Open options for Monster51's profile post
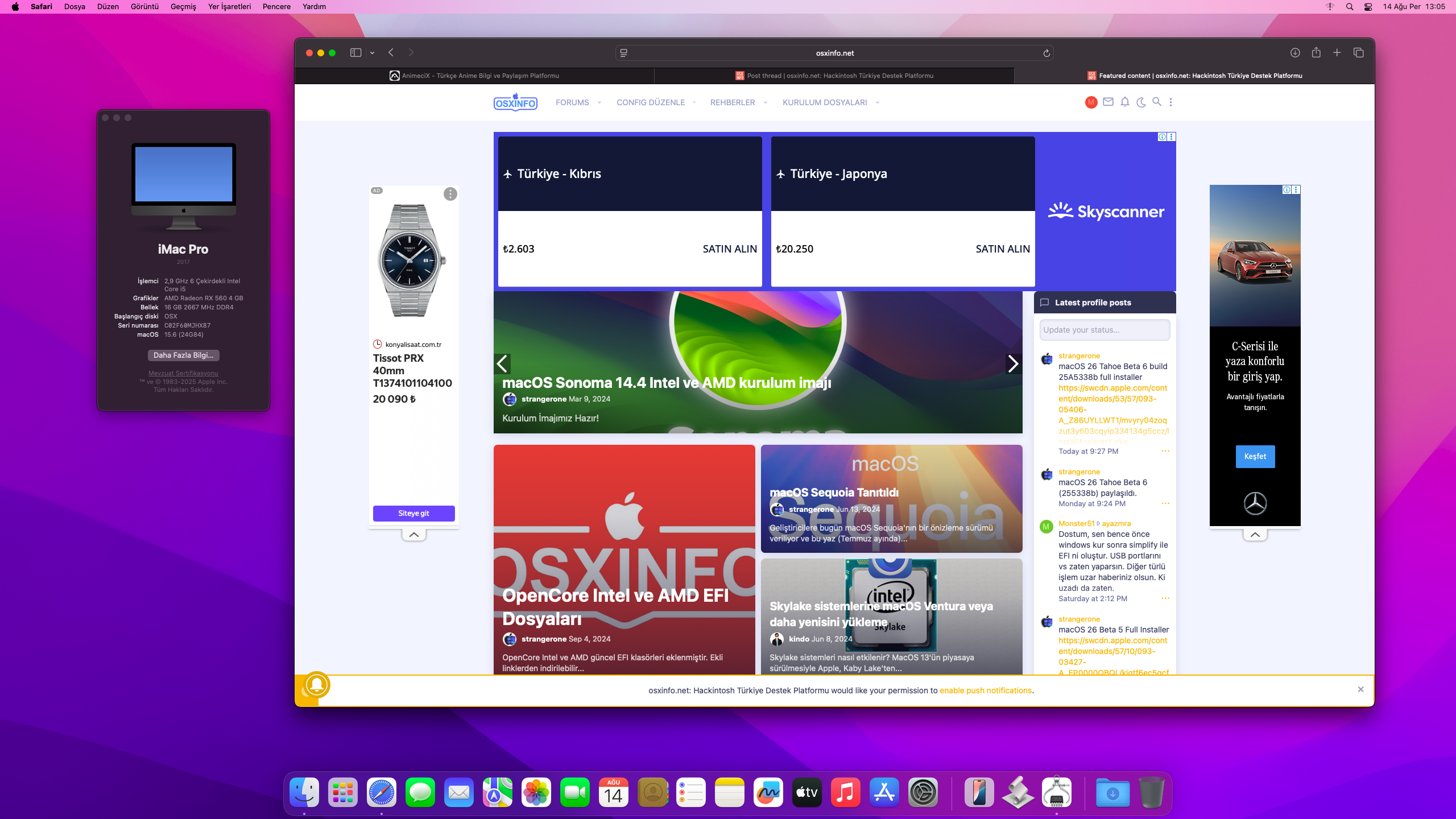 (x=1165, y=598)
